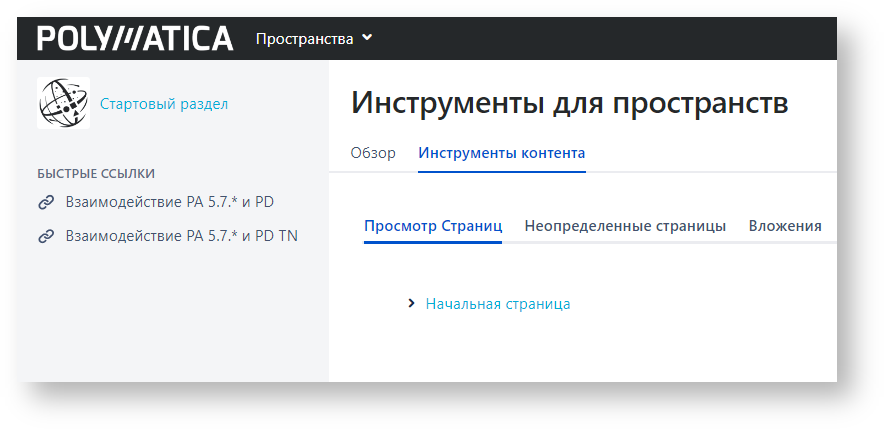Screen dimensions: 885x430
Task: Click the Polymatica logo in header
Action: point(135,39)
